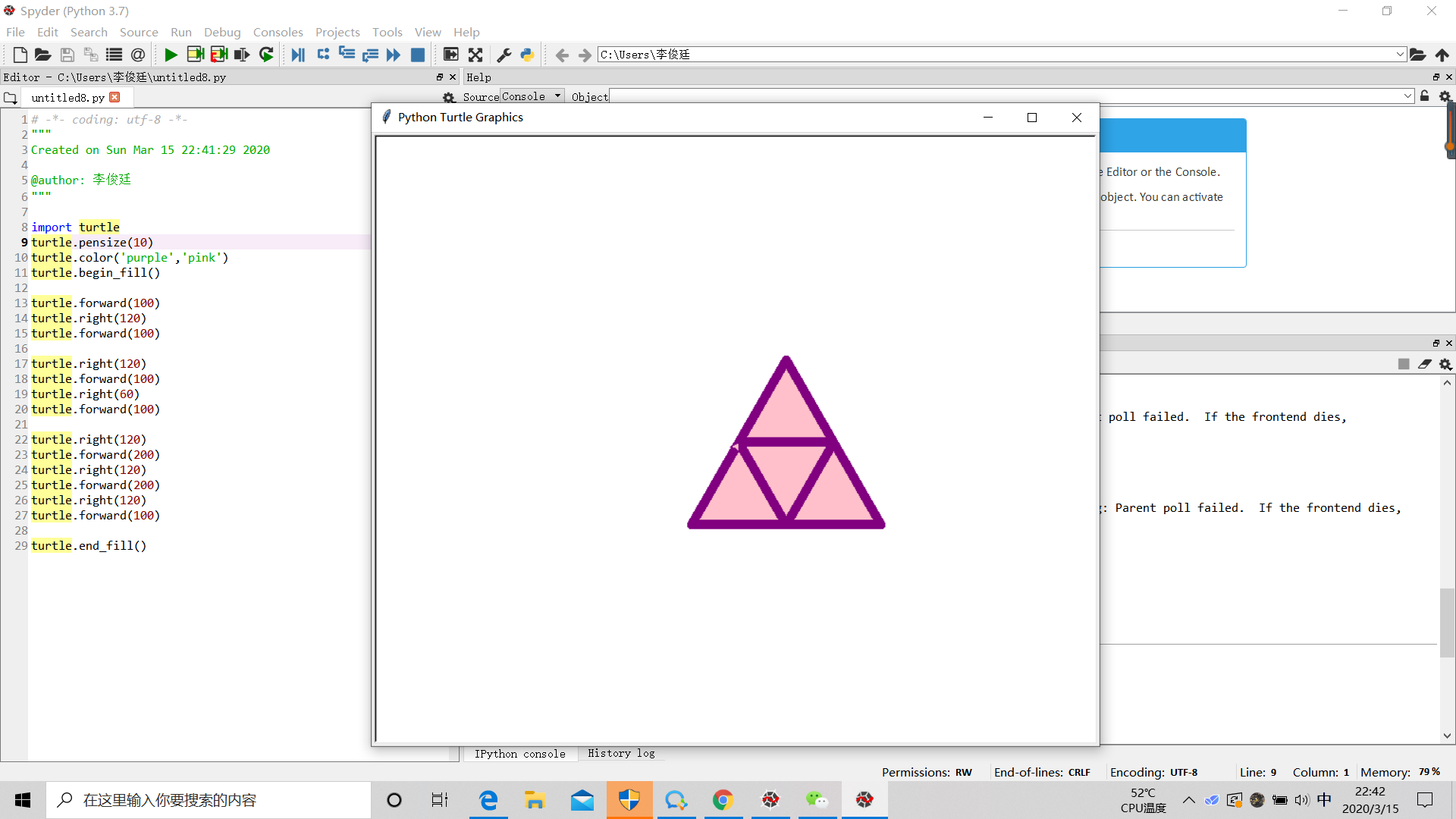The width and height of the screenshot is (1456, 819).
Task: Click the Debug file icon
Action: [x=298, y=55]
